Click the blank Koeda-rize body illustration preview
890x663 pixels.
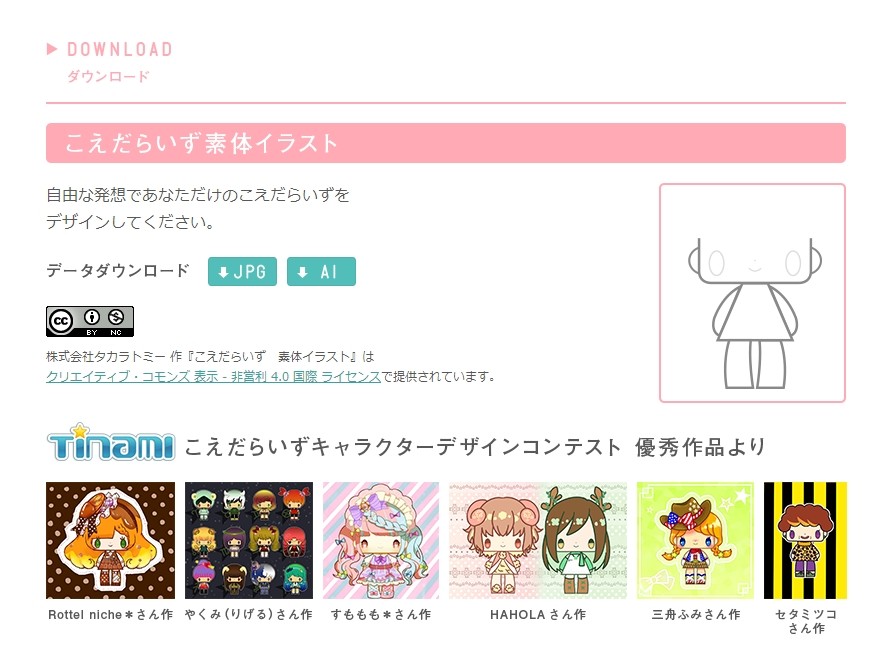(752, 293)
